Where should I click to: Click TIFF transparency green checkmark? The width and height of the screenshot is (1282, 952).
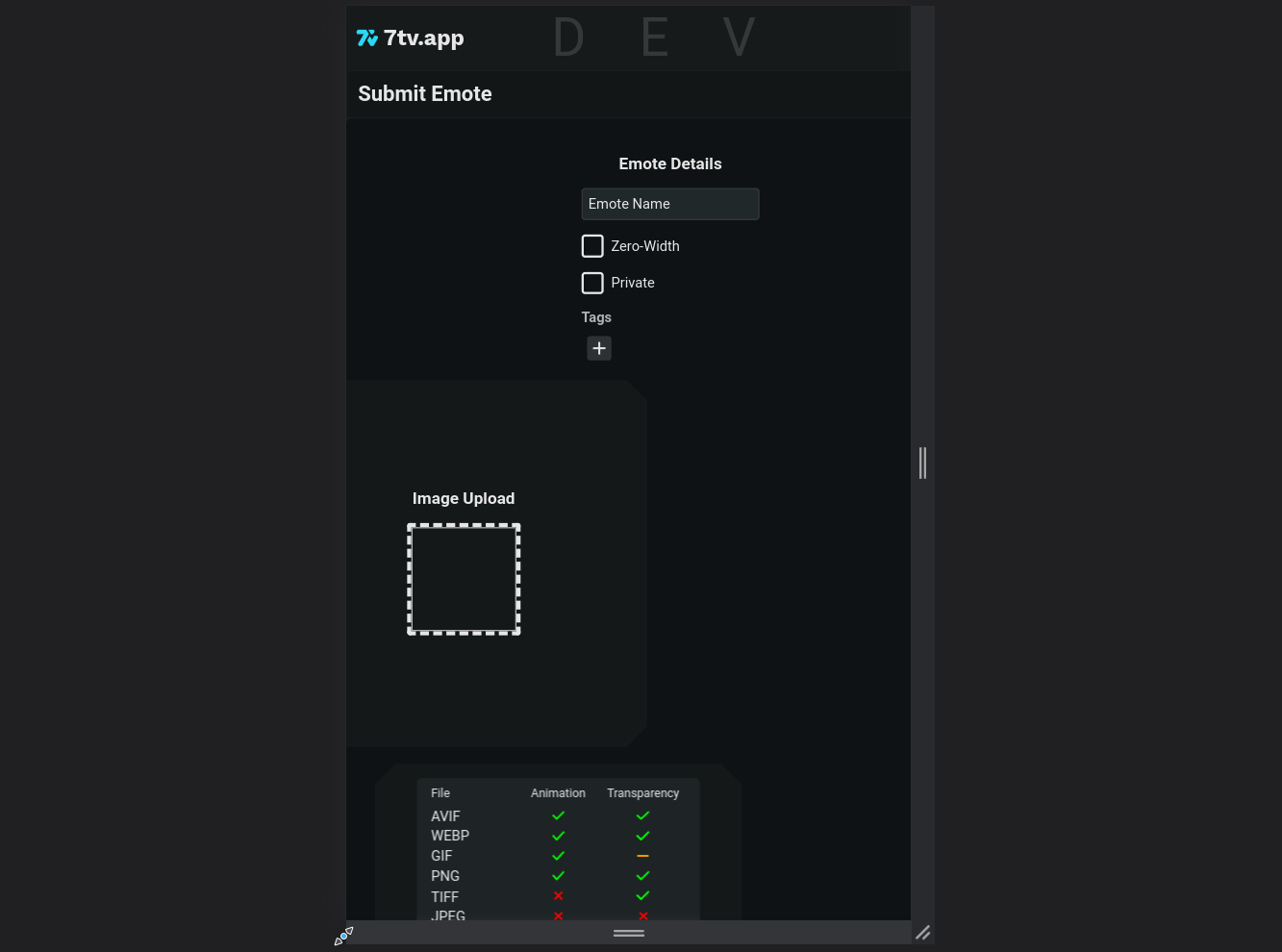click(642, 895)
